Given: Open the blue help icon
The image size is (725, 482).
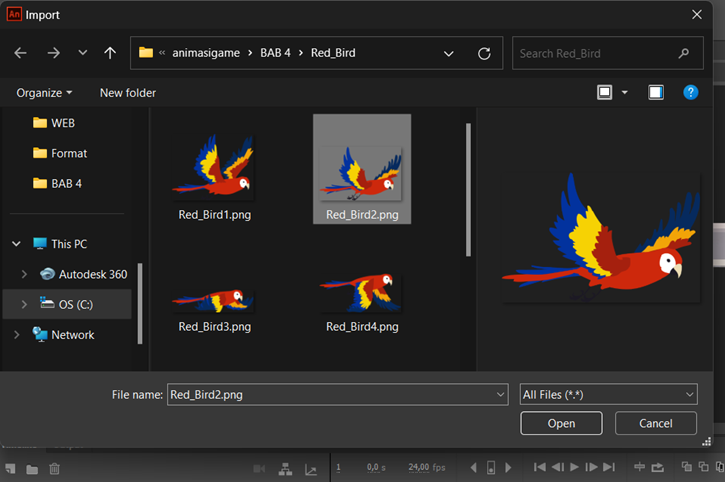Looking at the screenshot, I should [690, 93].
